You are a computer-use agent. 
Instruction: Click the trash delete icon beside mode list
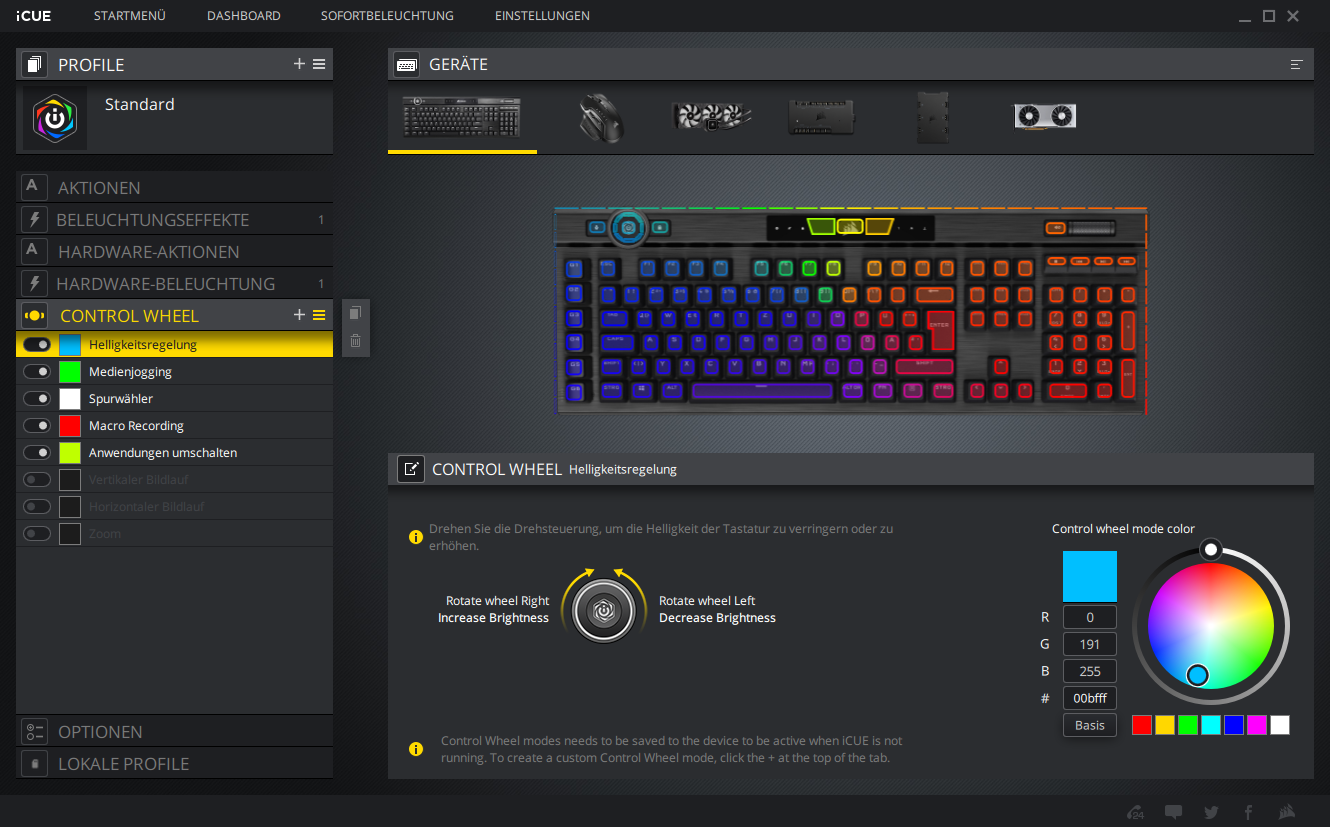point(355,342)
